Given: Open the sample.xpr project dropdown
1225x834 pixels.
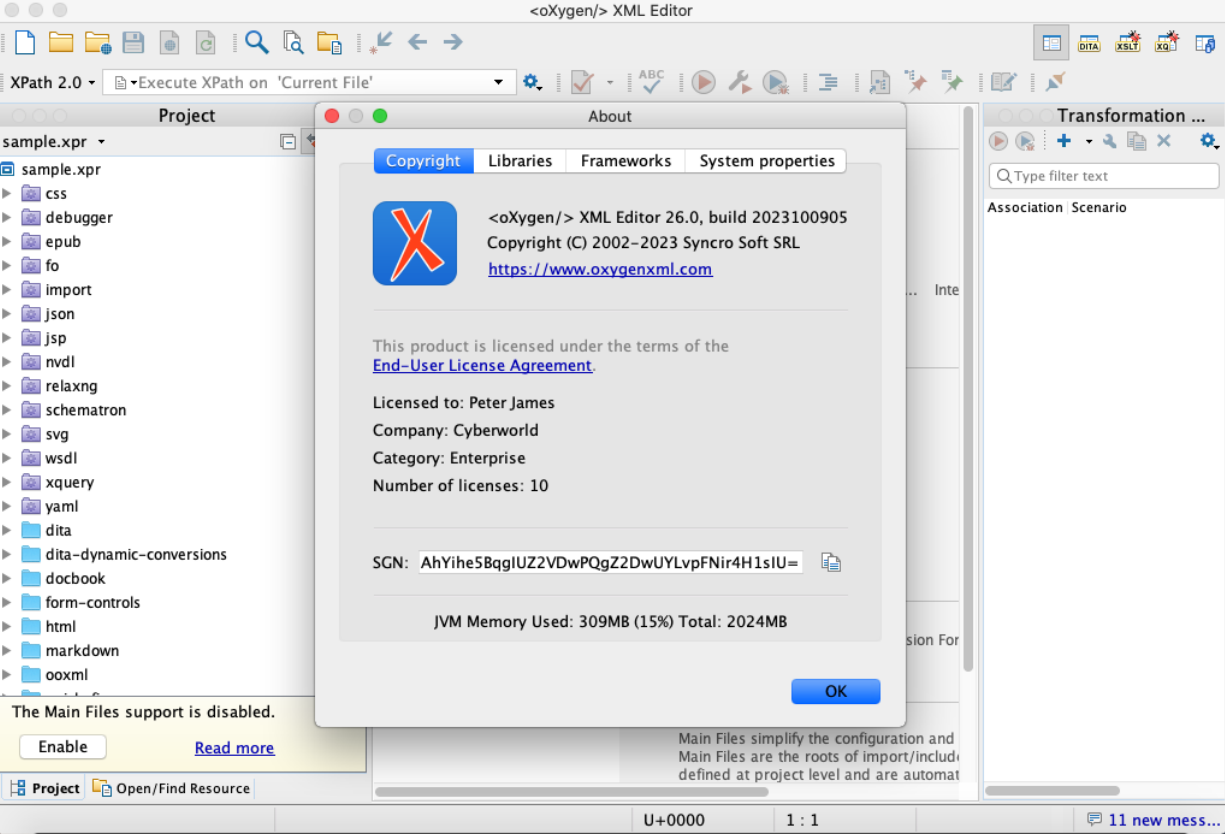Looking at the screenshot, I should (x=54, y=142).
